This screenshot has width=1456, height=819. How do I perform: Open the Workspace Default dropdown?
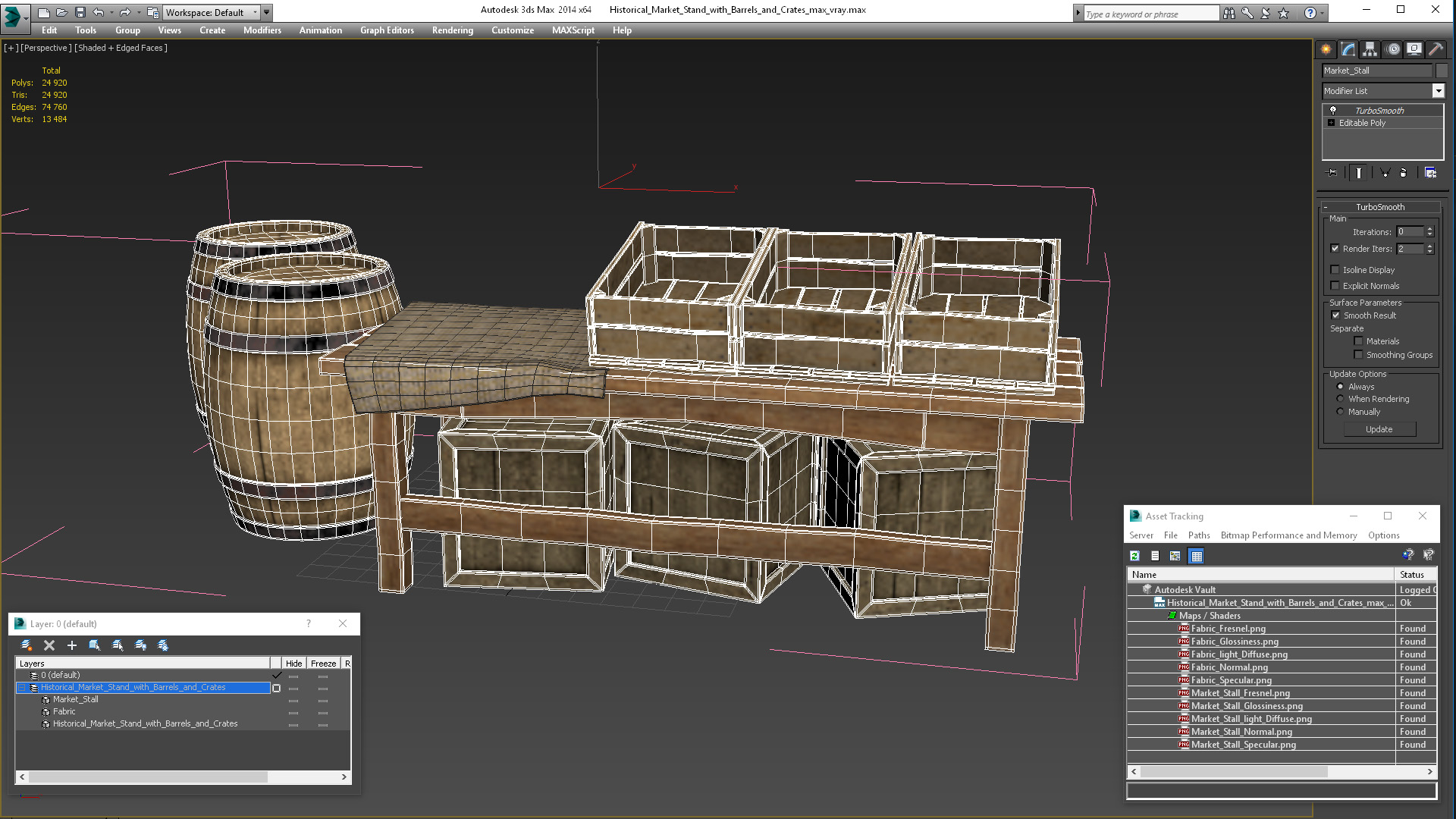pyautogui.click(x=255, y=12)
